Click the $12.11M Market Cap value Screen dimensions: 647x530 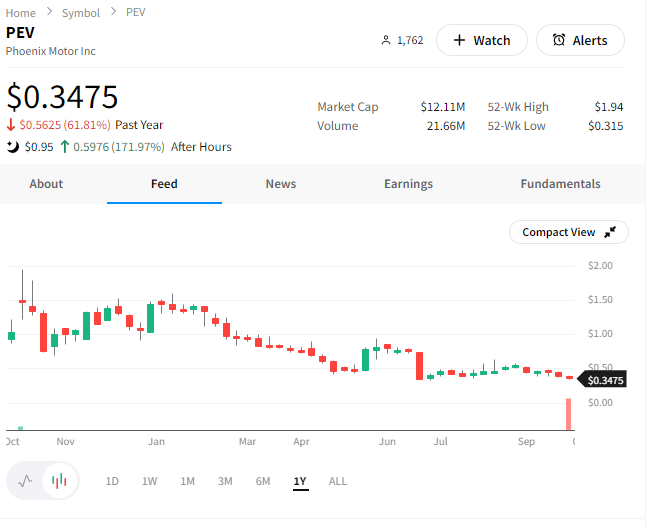coord(443,107)
